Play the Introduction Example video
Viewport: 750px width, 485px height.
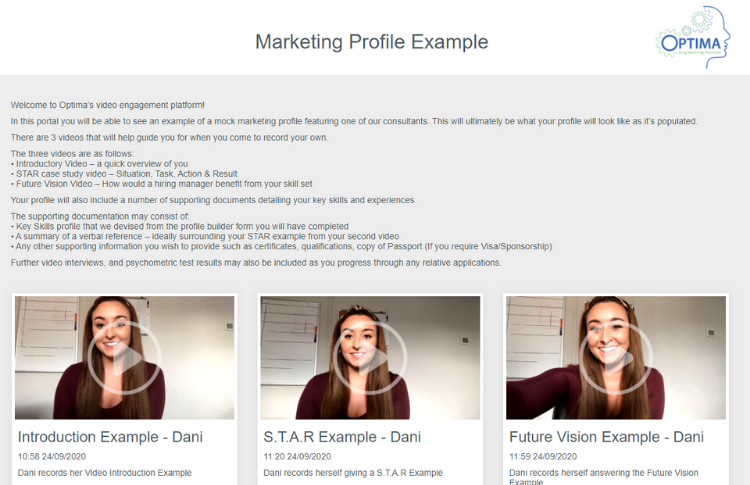click(124, 358)
